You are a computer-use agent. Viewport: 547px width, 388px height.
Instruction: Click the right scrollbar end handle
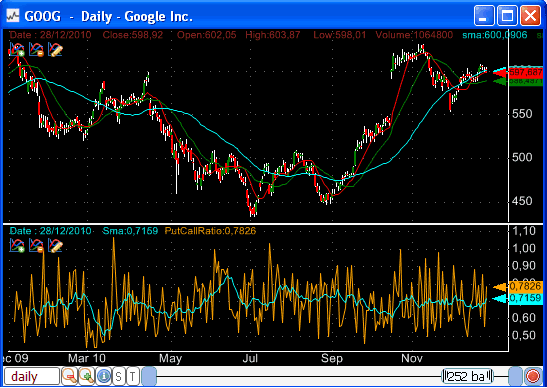(515, 376)
